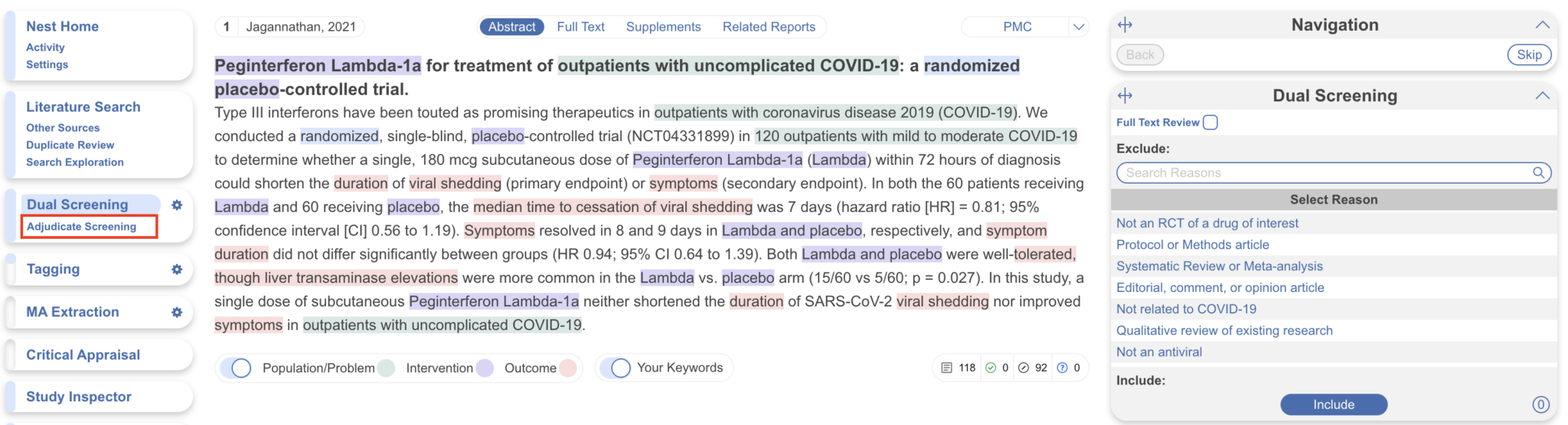Switch to the Full Text tab
The image size is (1568, 425).
click(580, 27)
